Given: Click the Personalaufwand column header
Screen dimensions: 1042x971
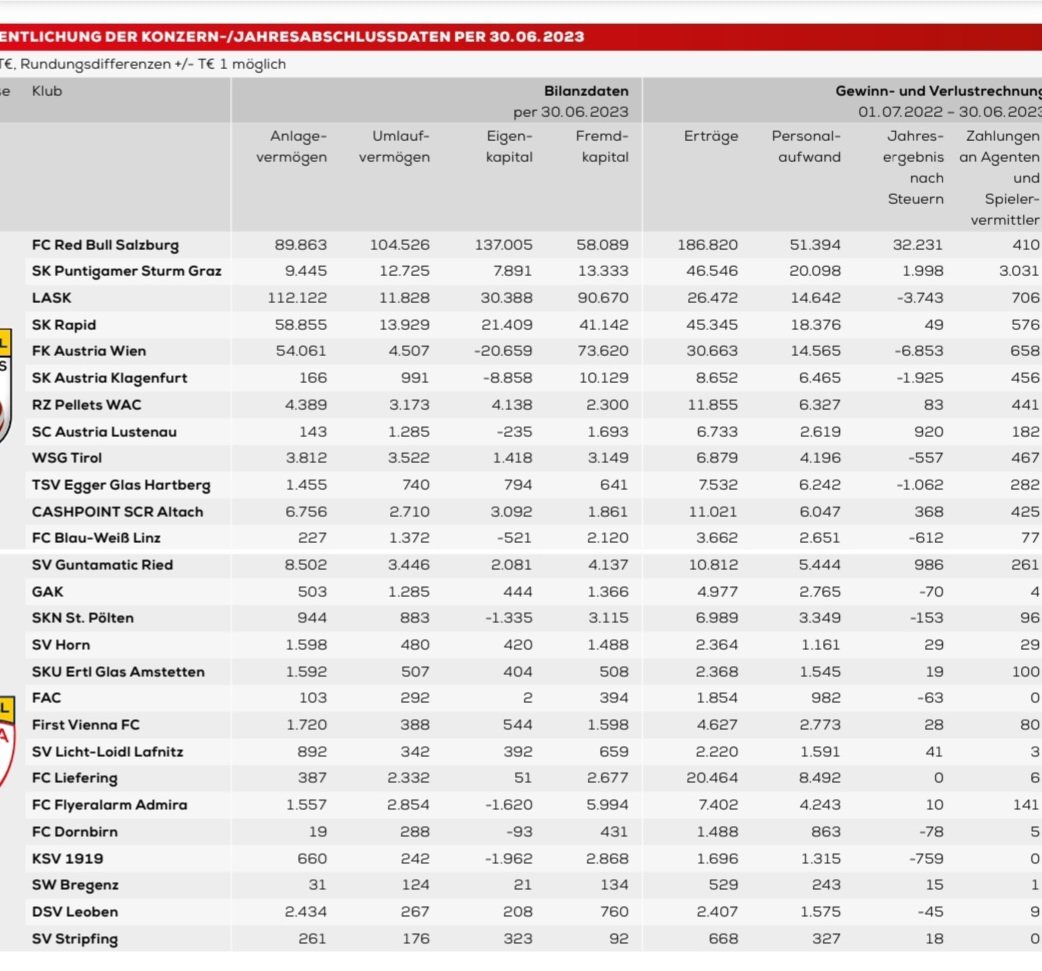Looking at the screenshot, I should (806, 146).
